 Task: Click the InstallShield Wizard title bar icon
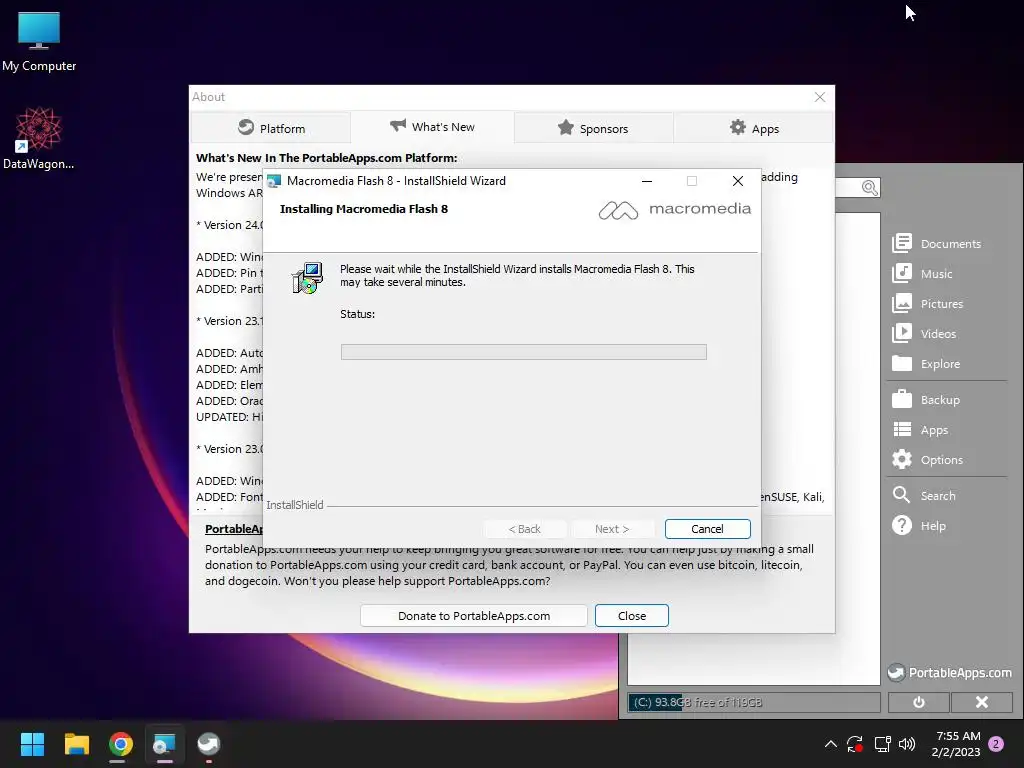point(274,181)
